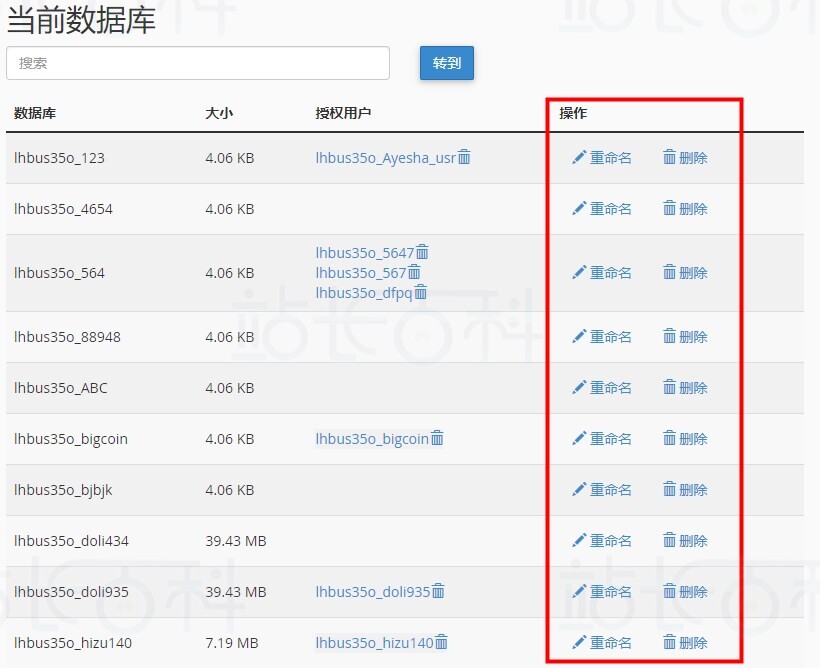The height and width of the screenshot is (668, 820).
Task: Click the delete trash icon for lhbus35o_bigcoin database
Action: pyautogui.click(x=671, y=438)
